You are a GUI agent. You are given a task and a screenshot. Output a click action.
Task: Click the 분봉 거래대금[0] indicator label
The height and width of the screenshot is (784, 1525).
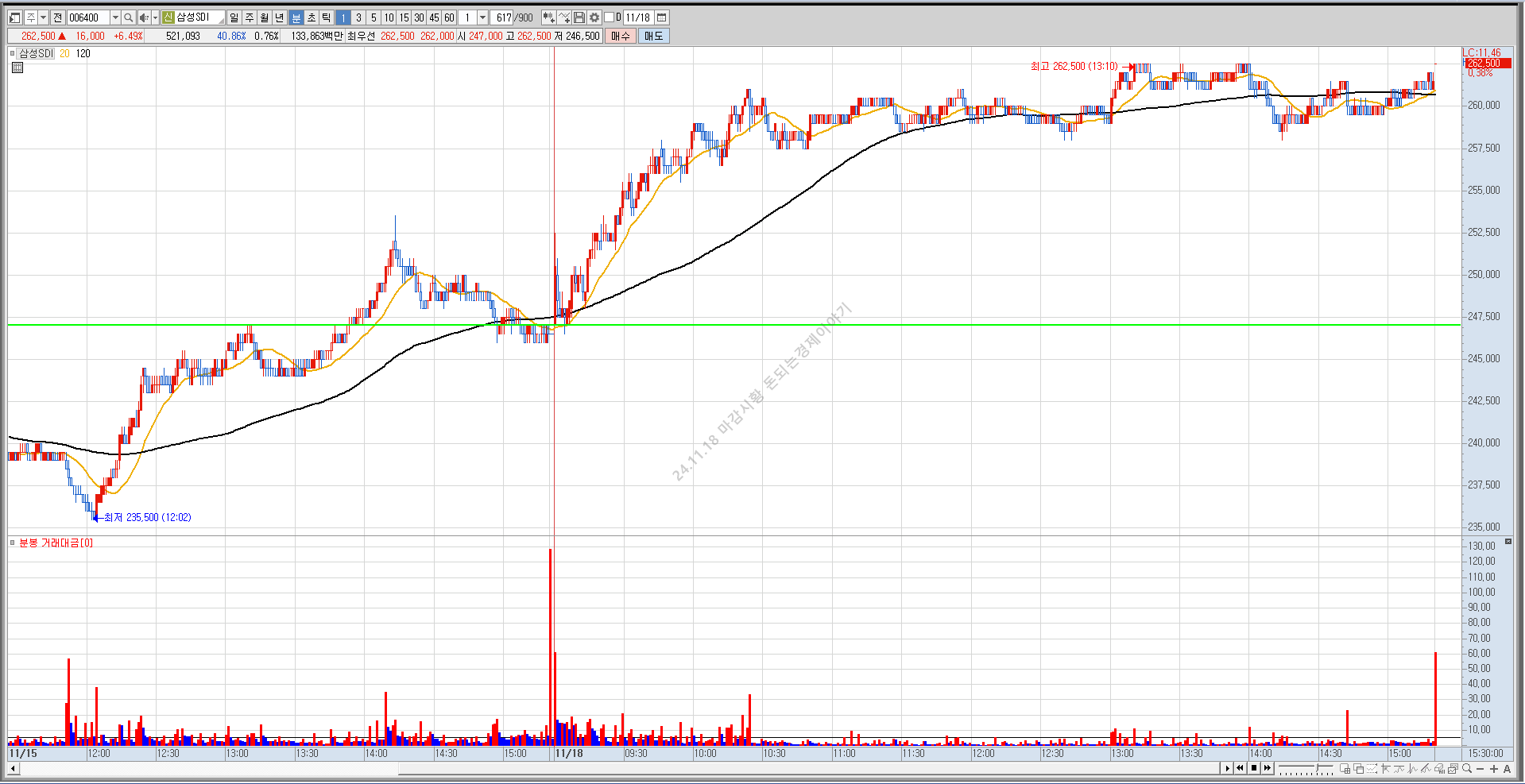(x=56, y=543)
